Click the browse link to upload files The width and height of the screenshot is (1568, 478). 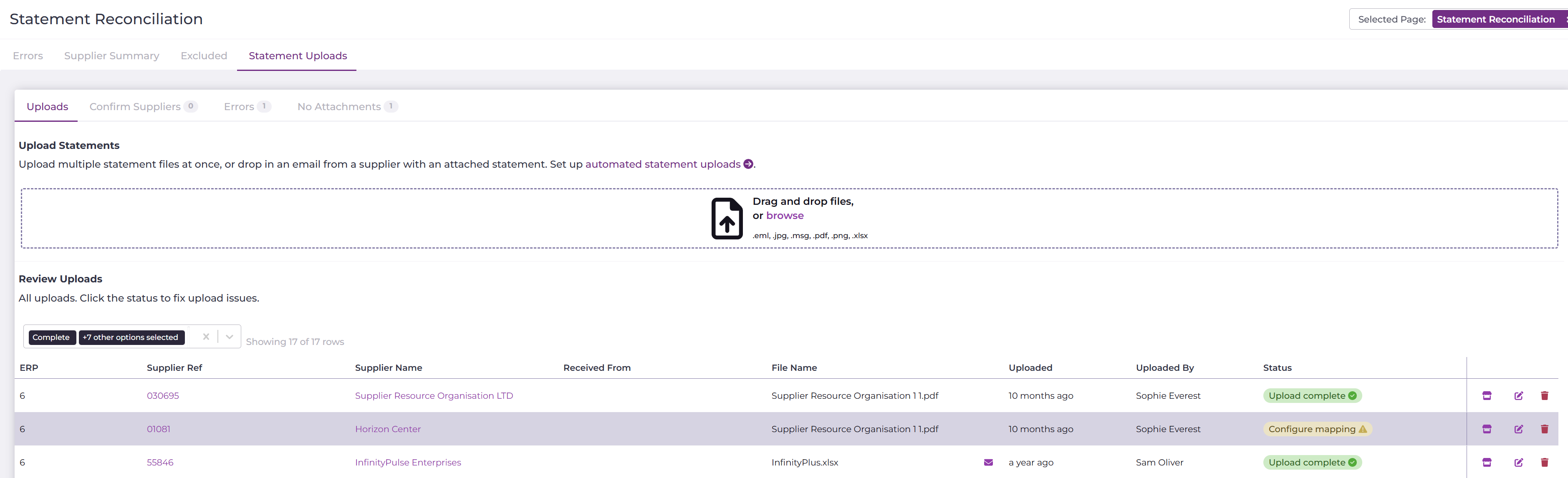click(784, 215)
